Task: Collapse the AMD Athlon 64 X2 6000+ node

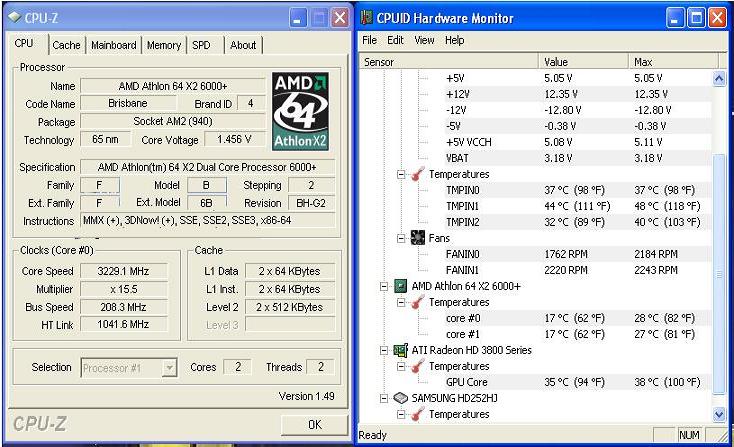Action: click(385, 286)
